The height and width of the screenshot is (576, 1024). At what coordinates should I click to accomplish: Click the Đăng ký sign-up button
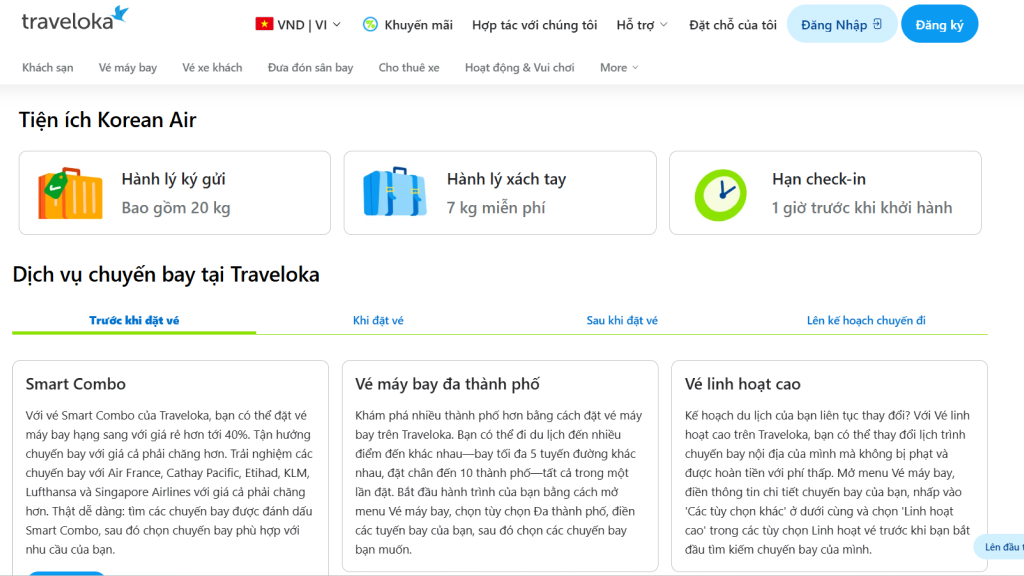click(939, 24)
